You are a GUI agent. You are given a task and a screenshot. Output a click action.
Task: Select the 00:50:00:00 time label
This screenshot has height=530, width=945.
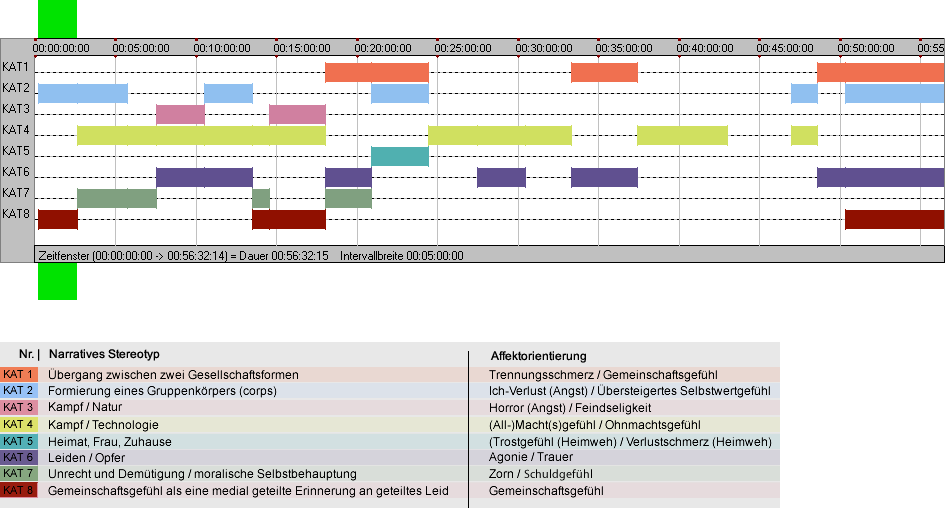coord(865,48)
